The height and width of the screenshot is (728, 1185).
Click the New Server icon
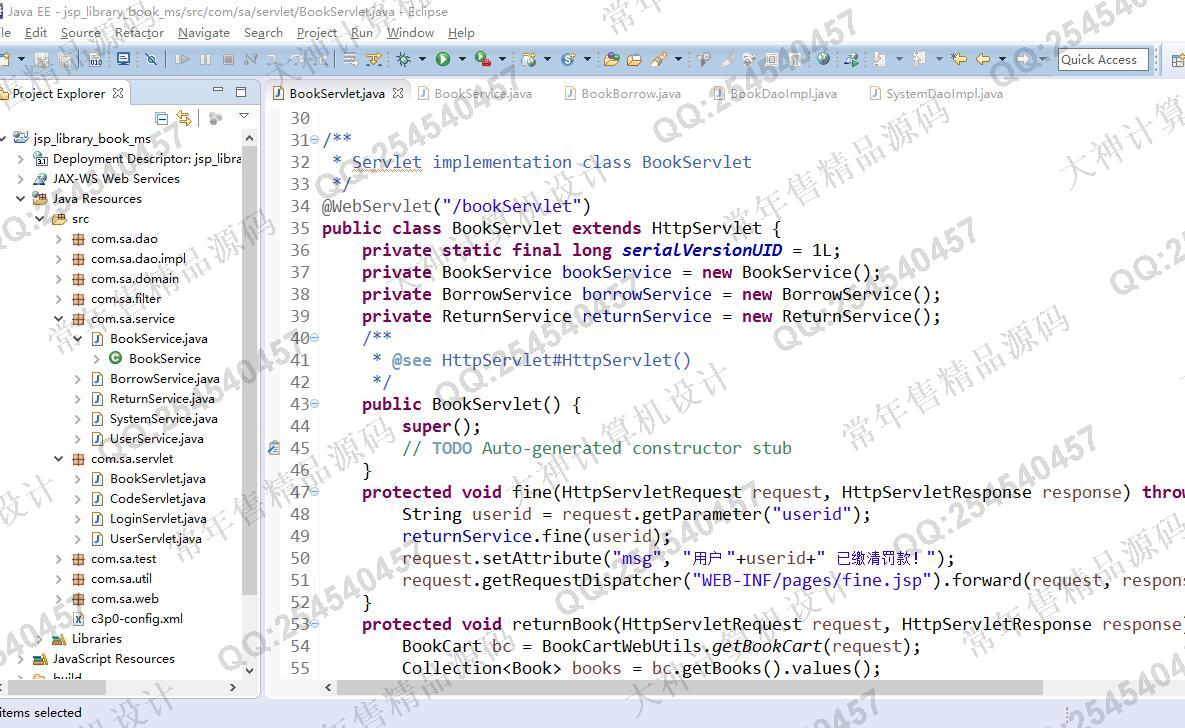click(x=528, y=59)
